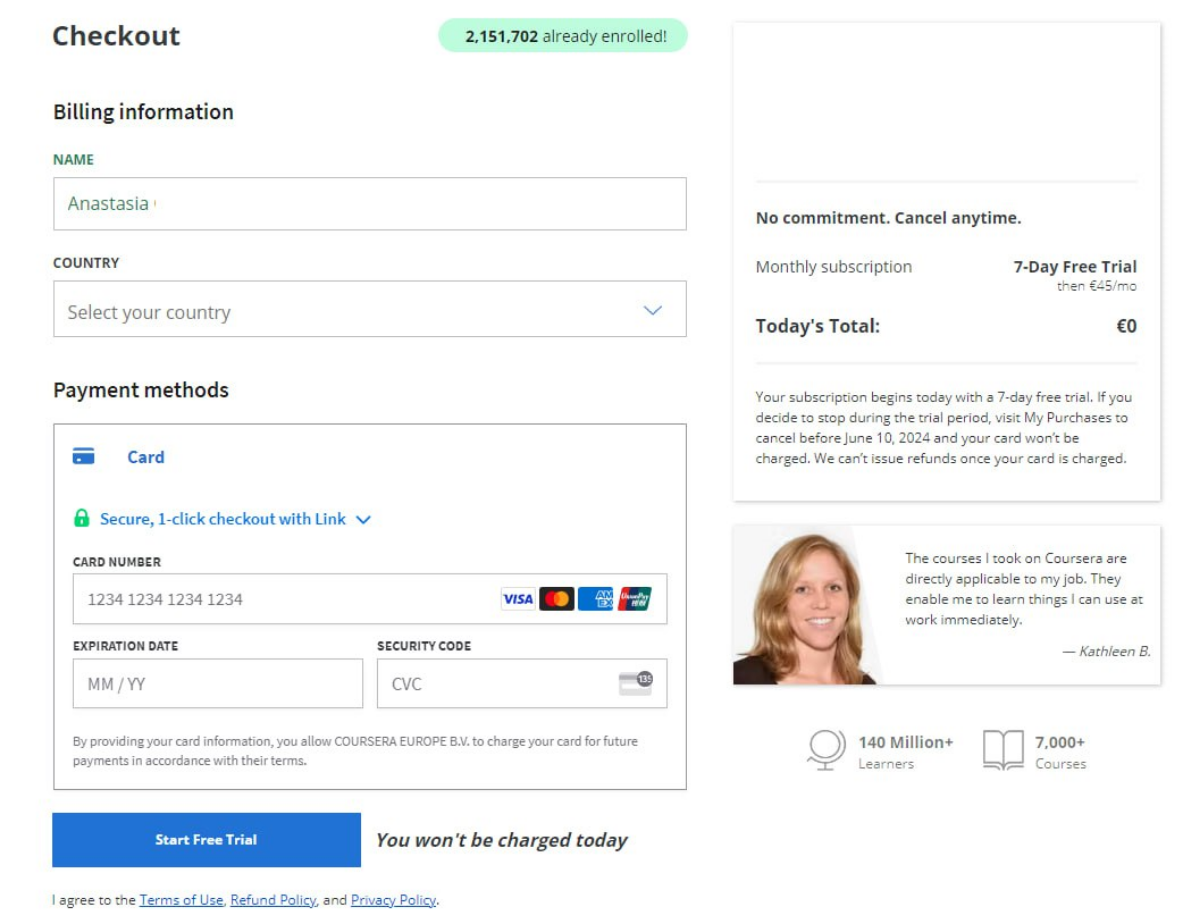This screenshot has width=1200, height=924.
Task: Open the Privacy Policy link
Action: coord(393,900)
